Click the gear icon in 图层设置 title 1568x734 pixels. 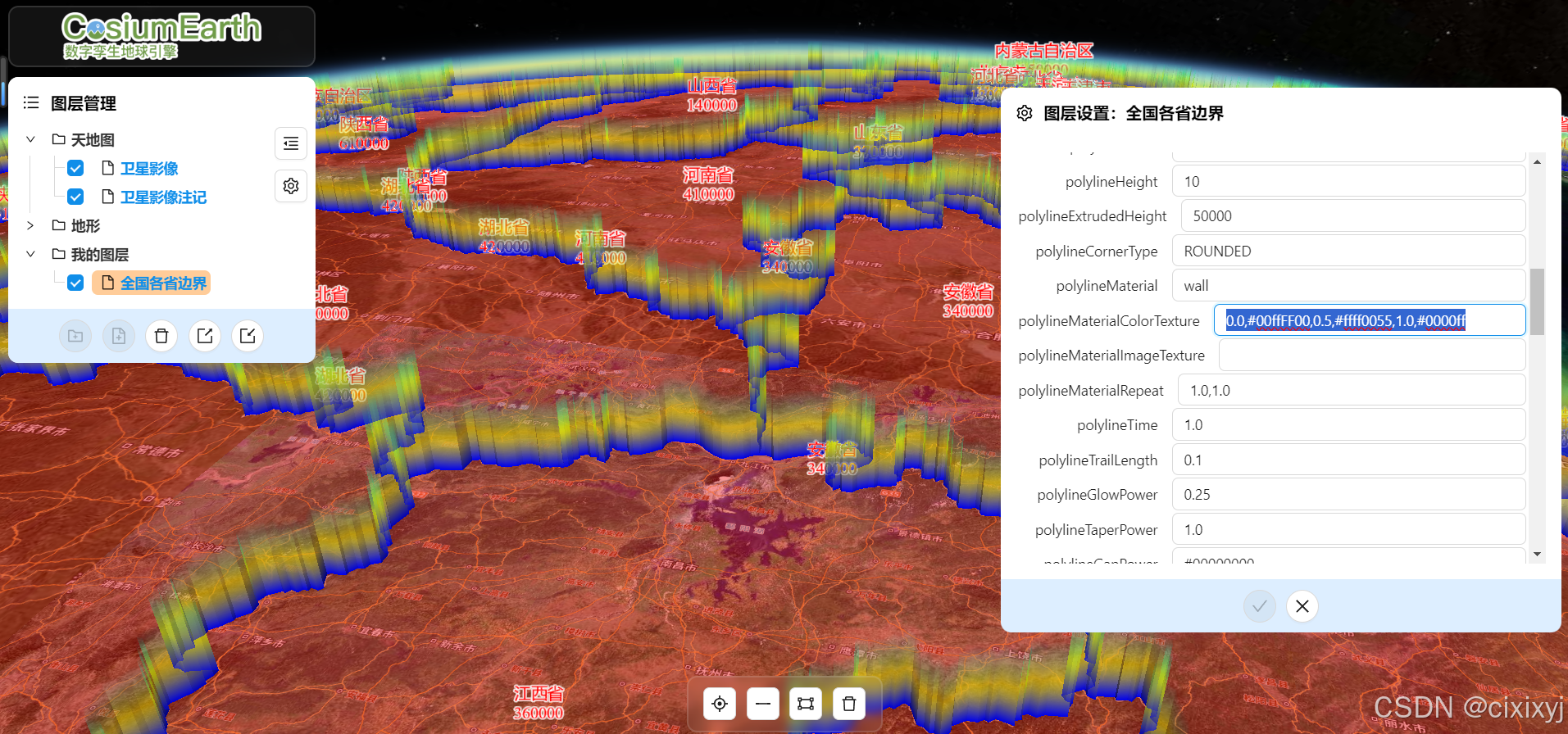click(1025, 113)
